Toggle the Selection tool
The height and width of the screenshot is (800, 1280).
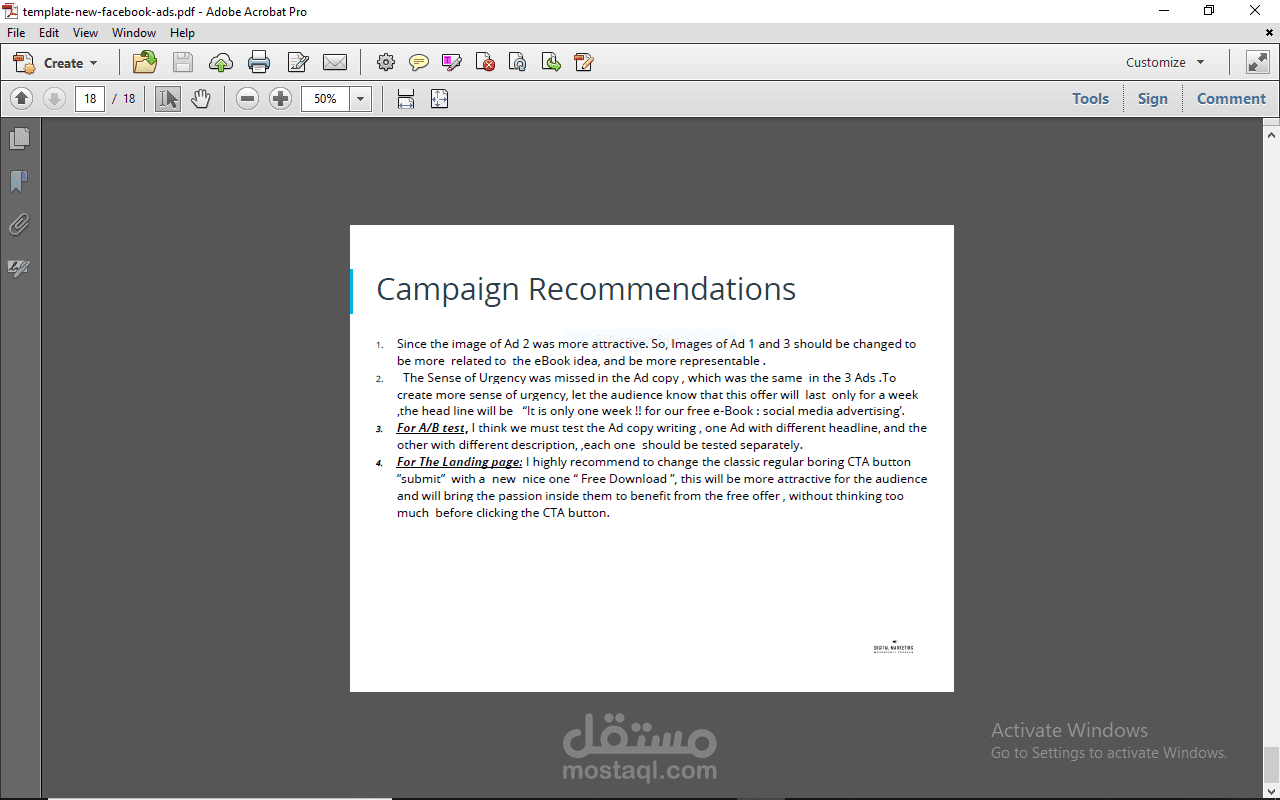(x=167, y=98)
